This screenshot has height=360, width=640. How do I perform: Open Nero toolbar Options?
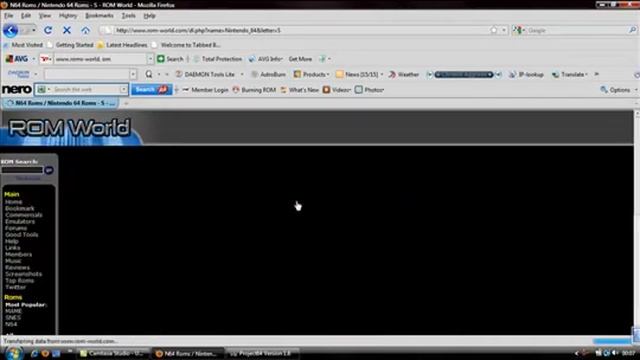(616, 90)
